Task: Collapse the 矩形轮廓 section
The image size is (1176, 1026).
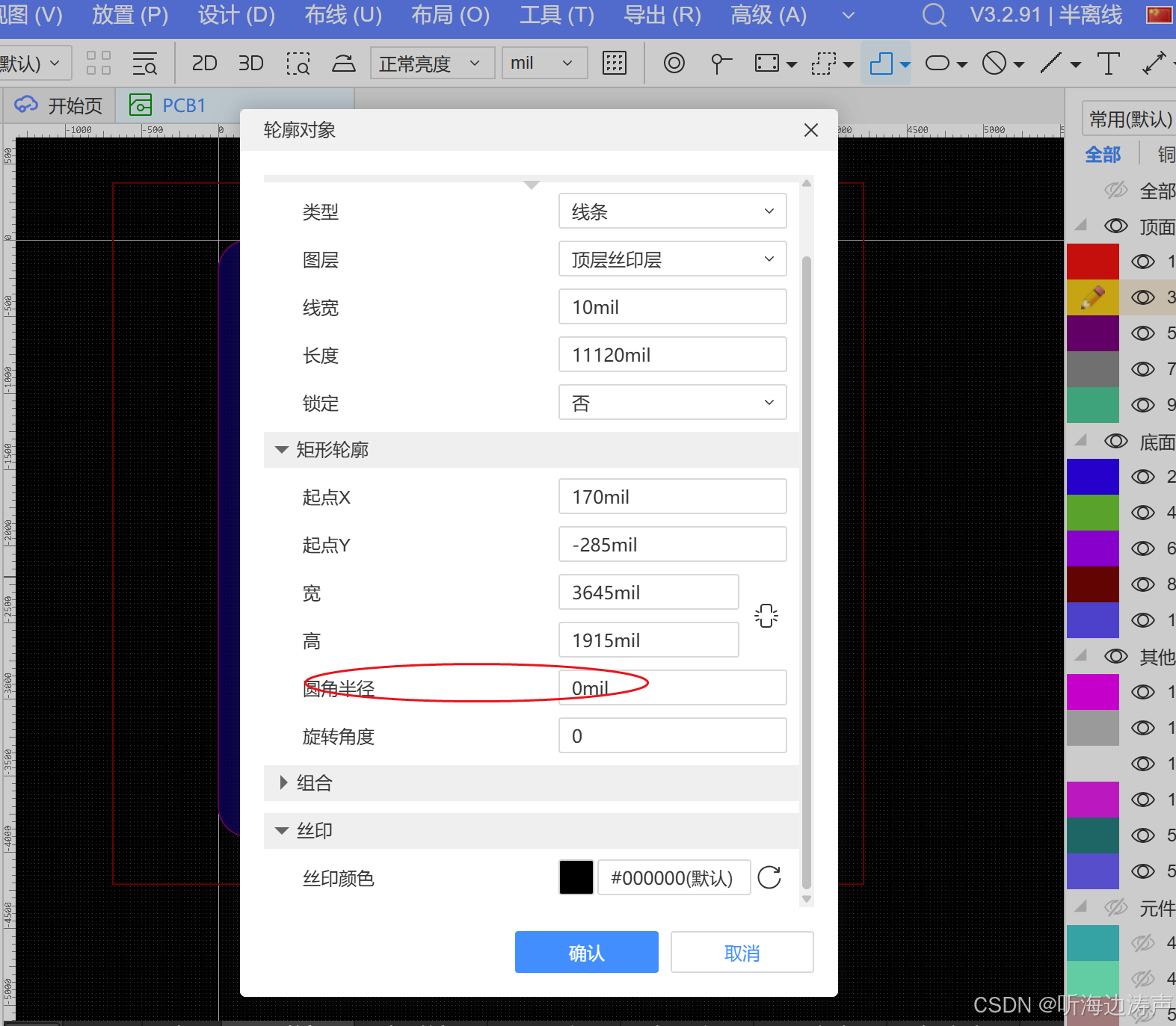Action: (282, 450)
